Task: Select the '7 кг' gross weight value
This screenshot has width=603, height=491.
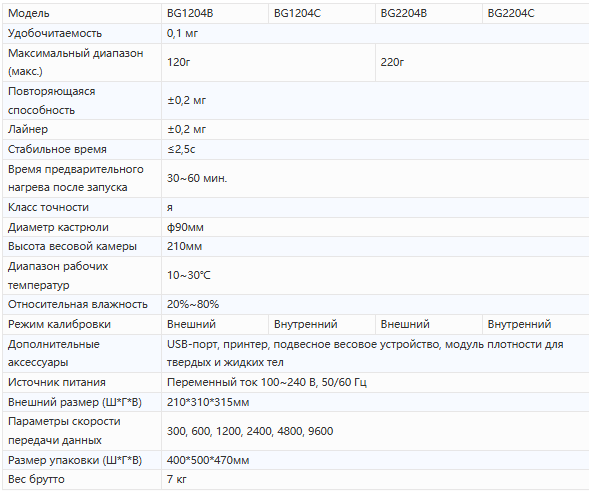Action: [178, 480]
